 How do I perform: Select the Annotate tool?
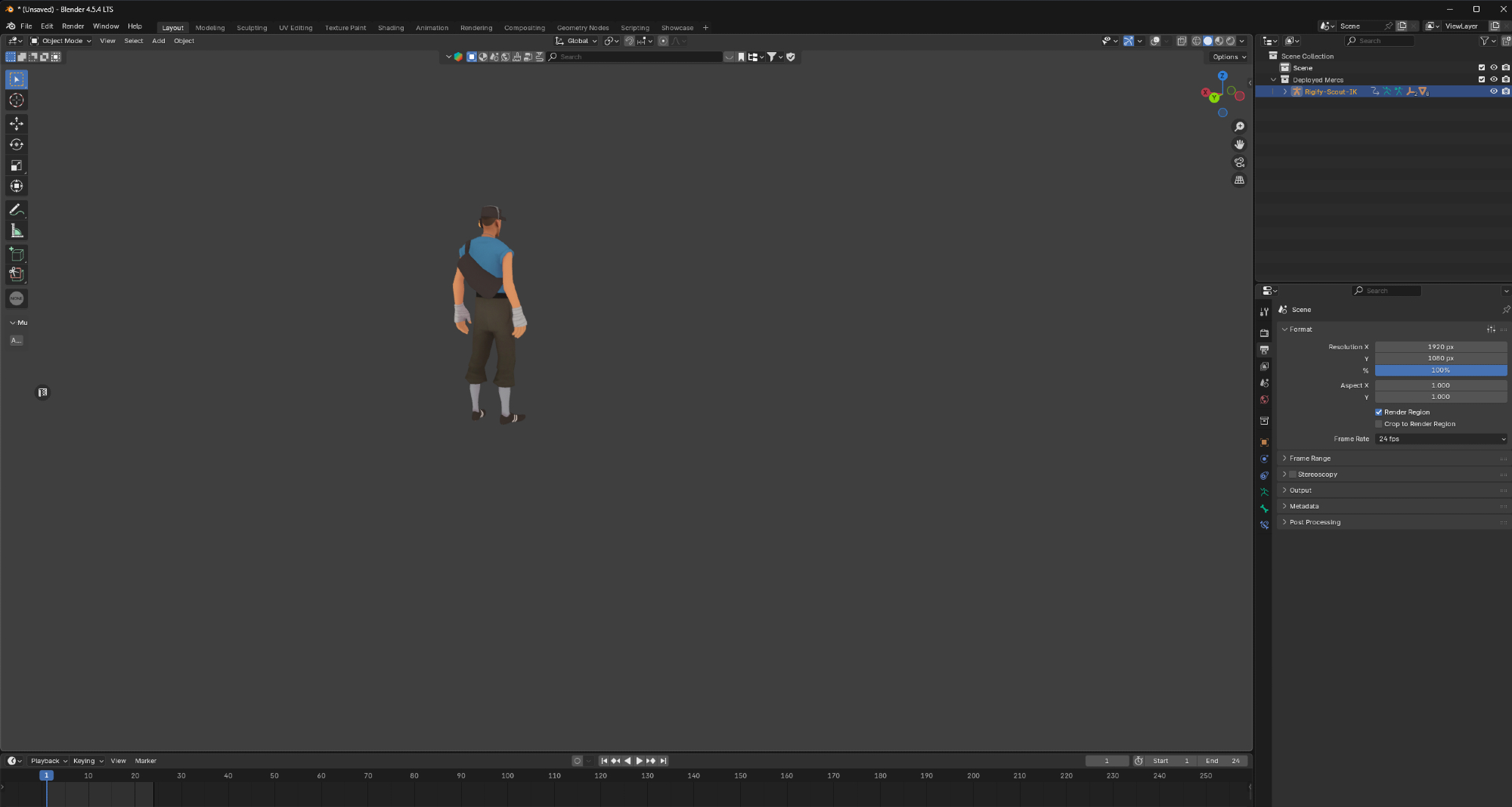point(17,210)
